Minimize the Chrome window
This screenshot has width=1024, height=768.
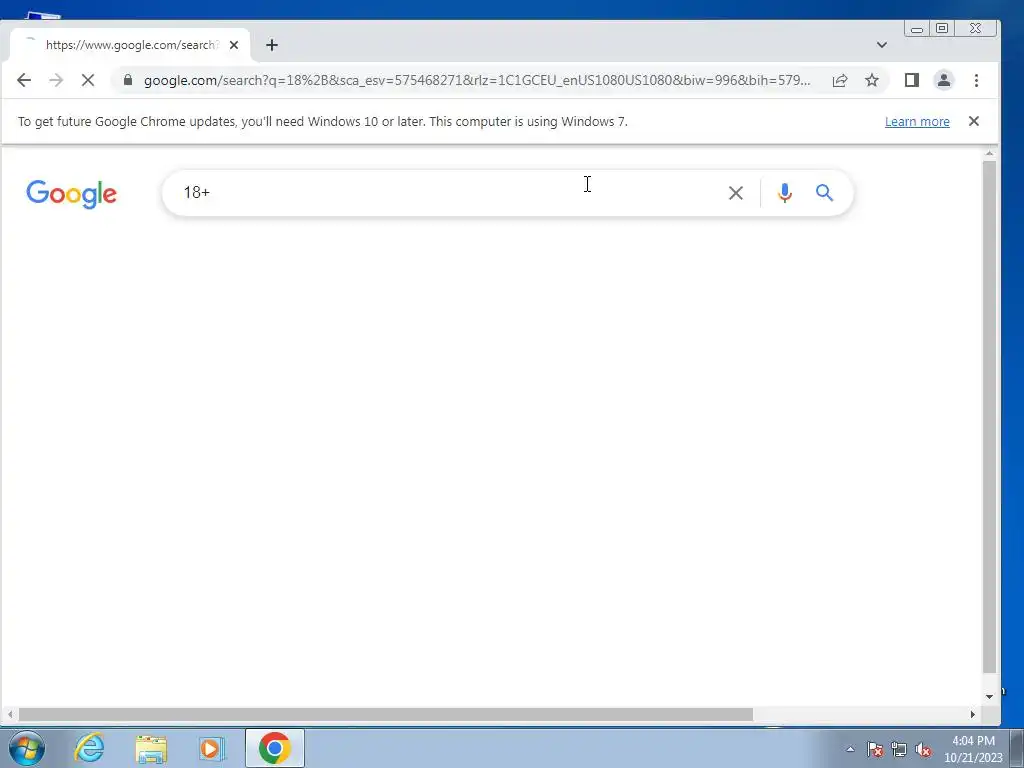(x=917, y=29)
